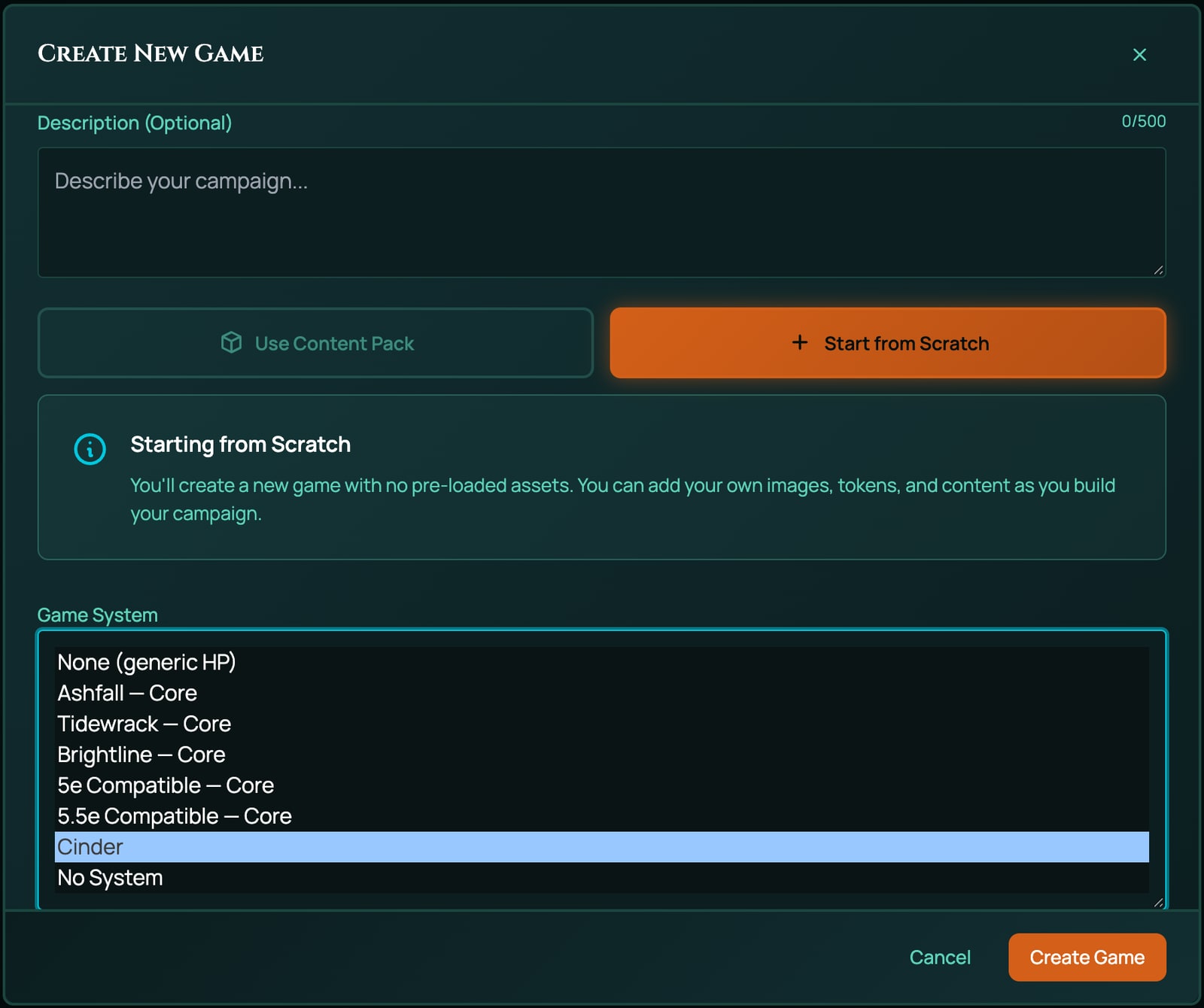Click the Use Content Pack box icon

click(x=231, y=342)
